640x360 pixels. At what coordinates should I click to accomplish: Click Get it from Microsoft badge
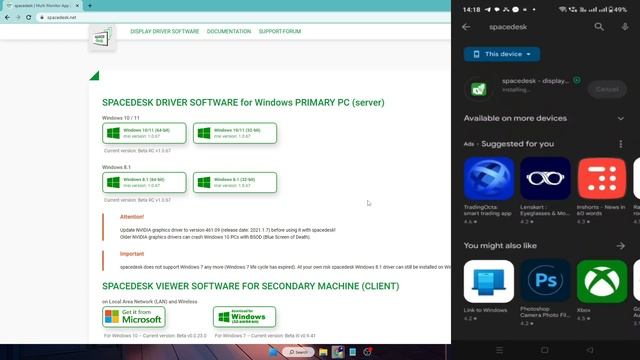click(x=134, y=317)
